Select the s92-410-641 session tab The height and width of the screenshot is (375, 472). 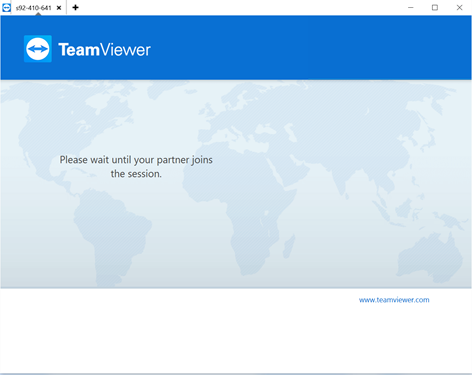(x=33, y=8)
